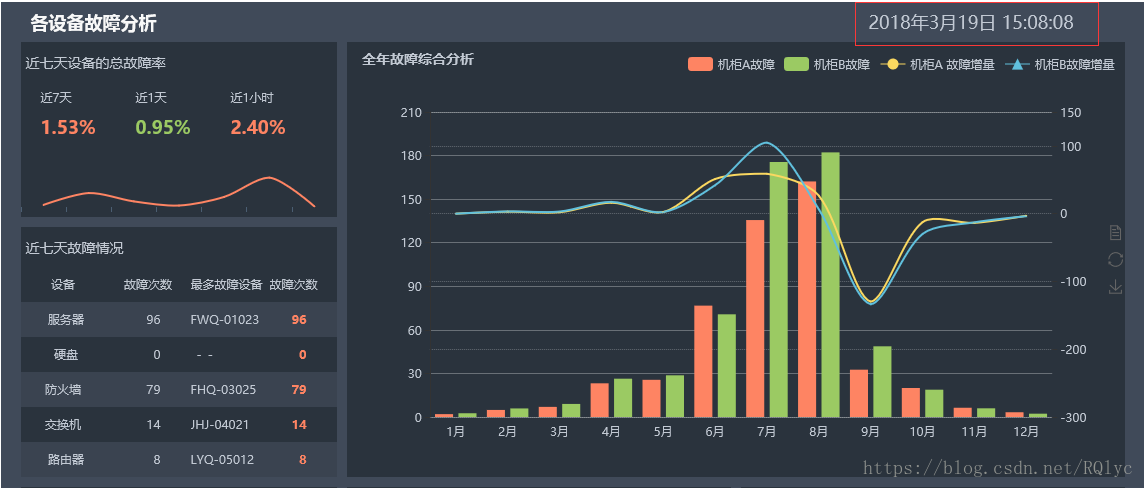Toggle the 机柜A故障 legend series
The image size is (1144, 488).
pos(731,65)
